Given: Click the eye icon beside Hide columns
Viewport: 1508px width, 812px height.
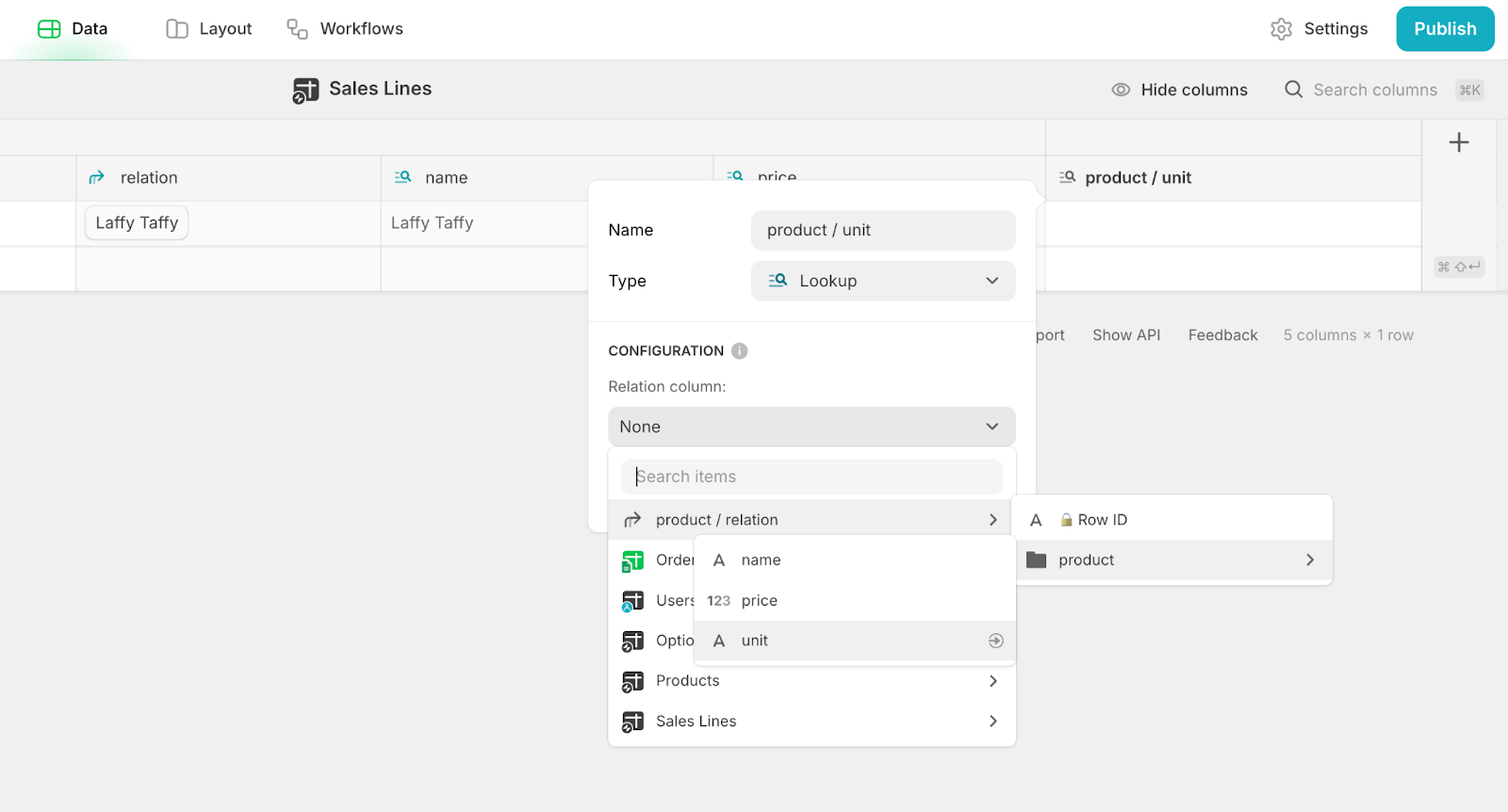Looking at the screenshot, I should tap(1121, 90).
